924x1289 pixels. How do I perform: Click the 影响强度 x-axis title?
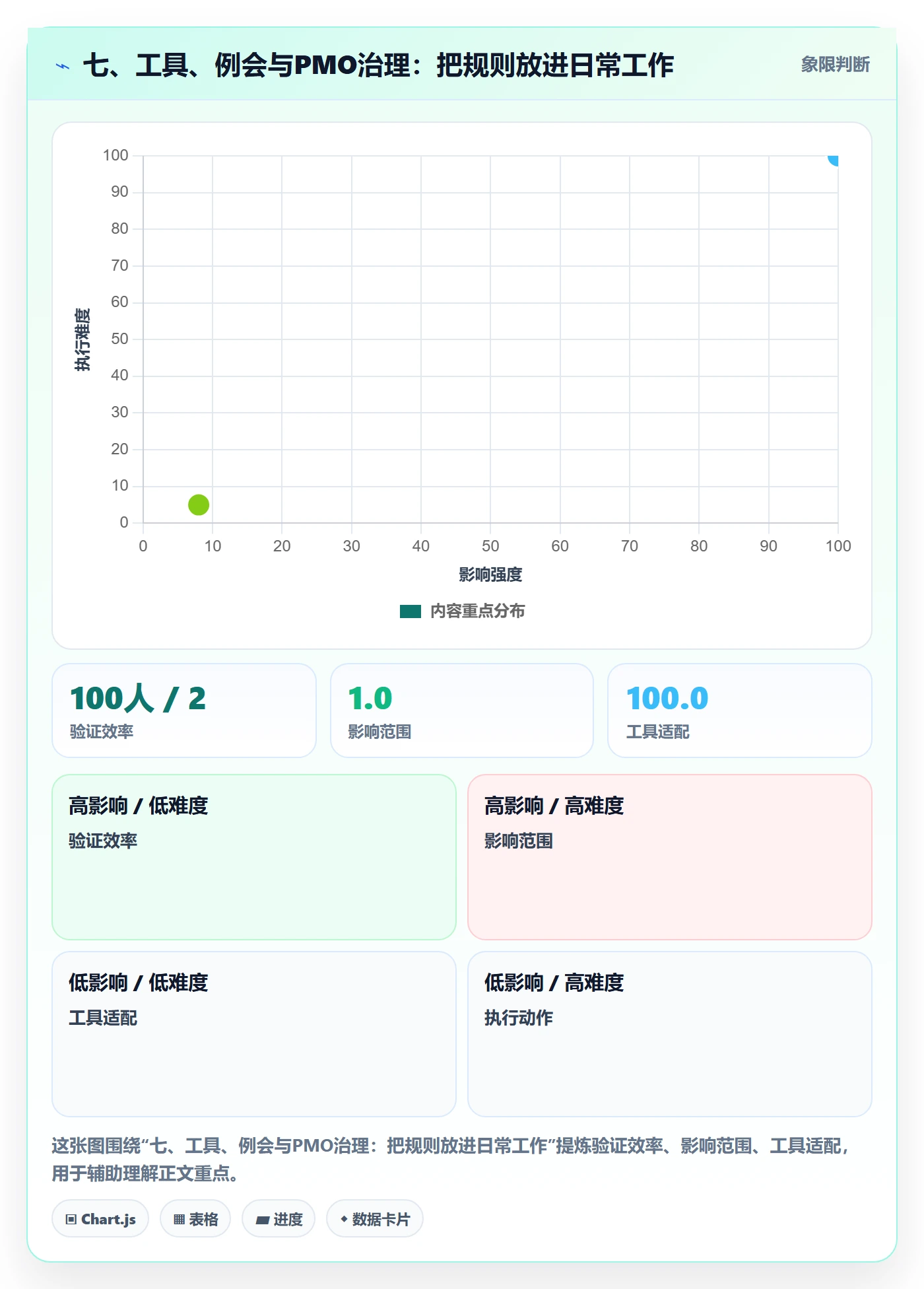click(490, 575)
